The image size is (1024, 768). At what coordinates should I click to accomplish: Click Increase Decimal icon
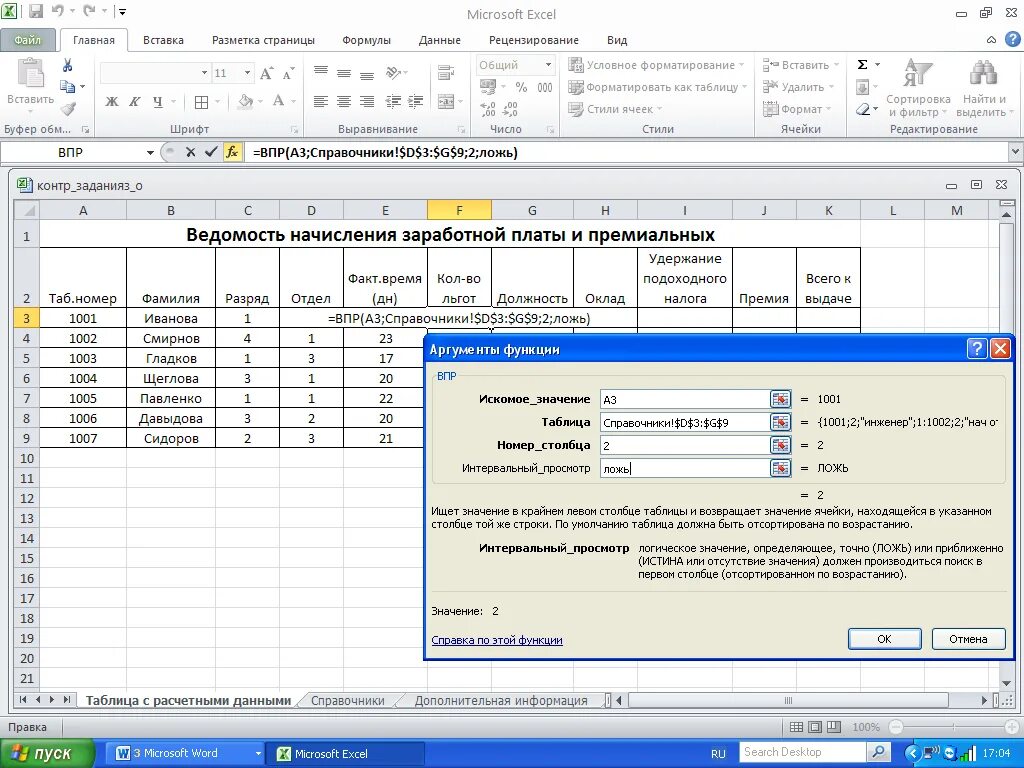point(488,109)
